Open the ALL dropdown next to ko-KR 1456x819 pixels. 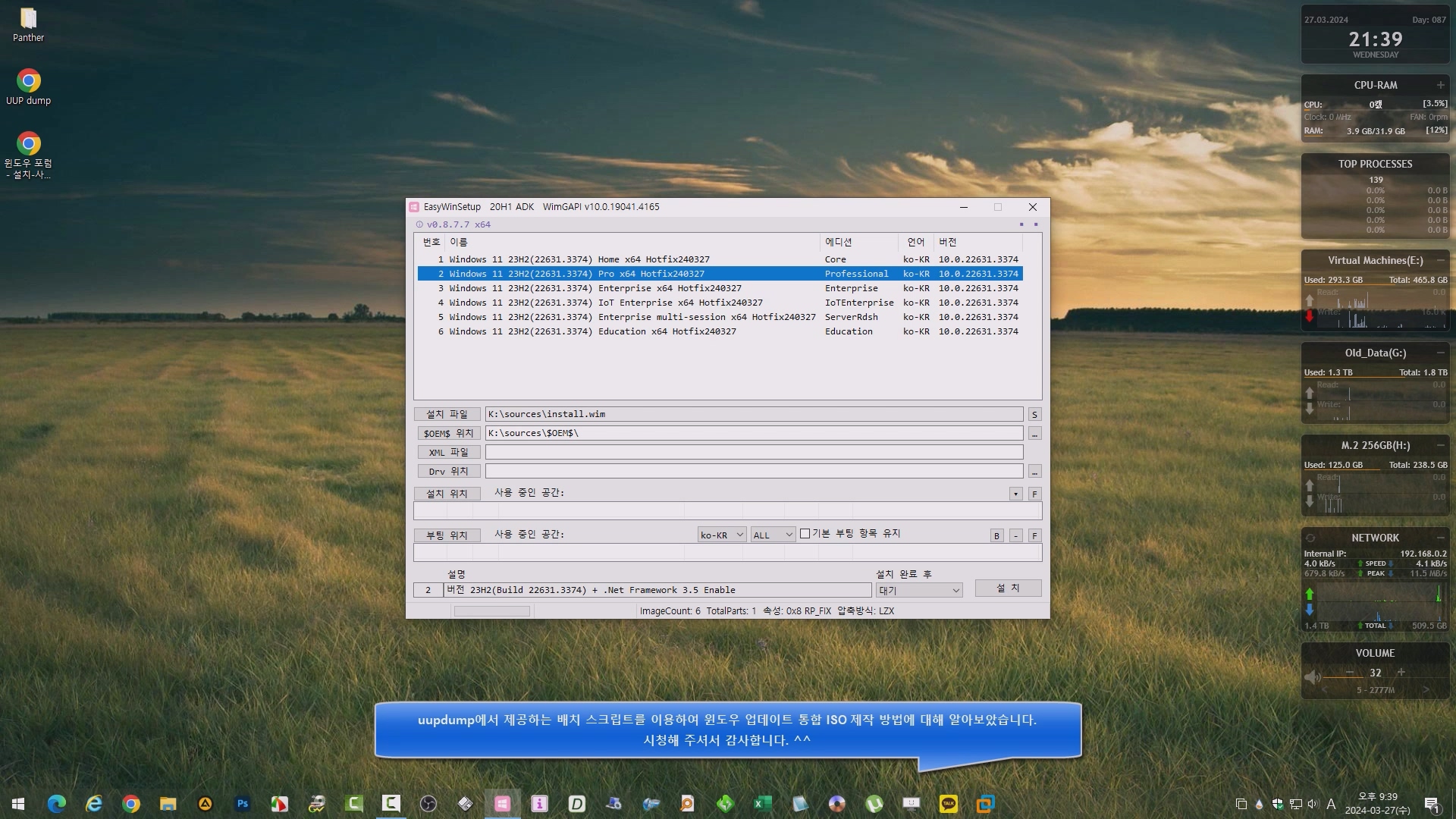click(x=773, y=535)
